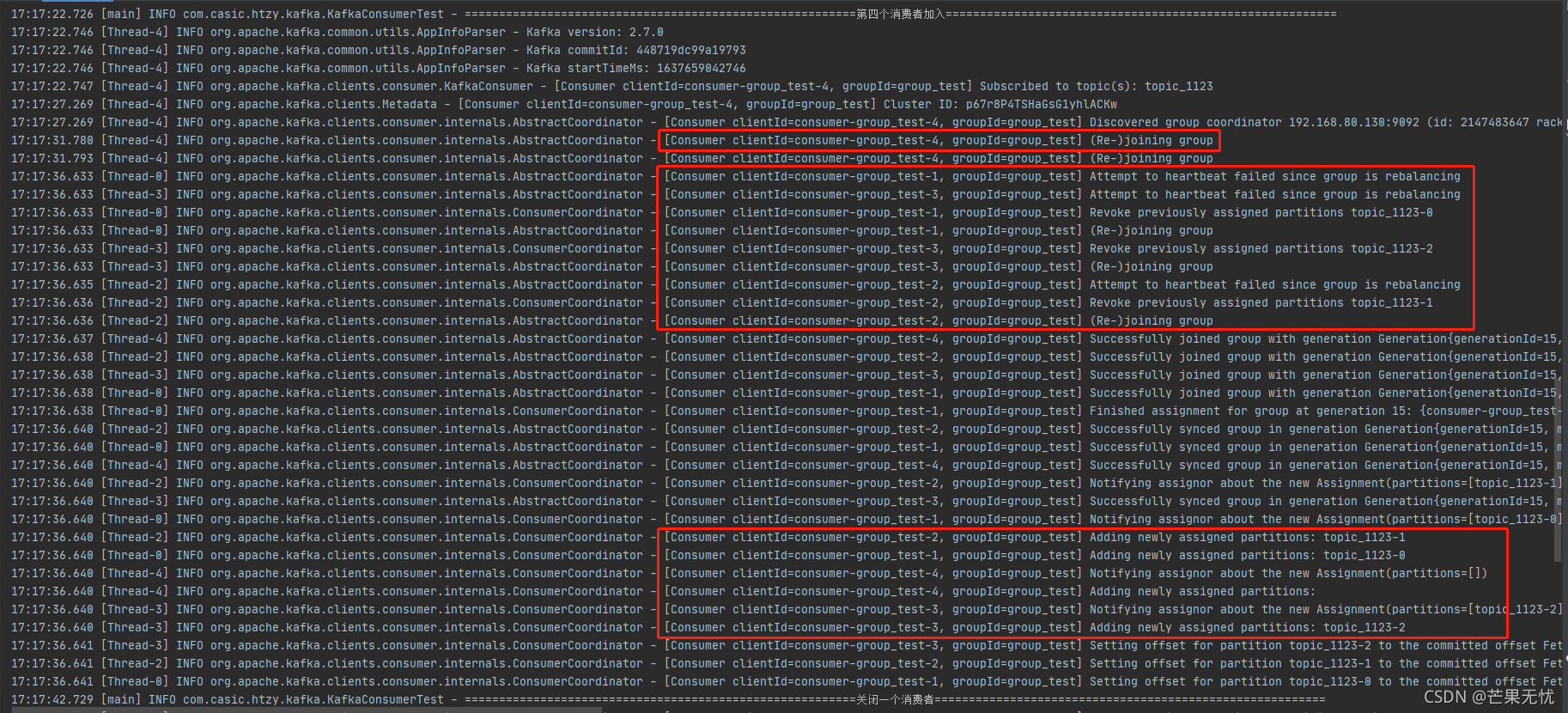Click test-2 'Notifying assignor about the new Assignment'
The width and height of the screenshot is (1568, 713).
tap(1326, 483)
